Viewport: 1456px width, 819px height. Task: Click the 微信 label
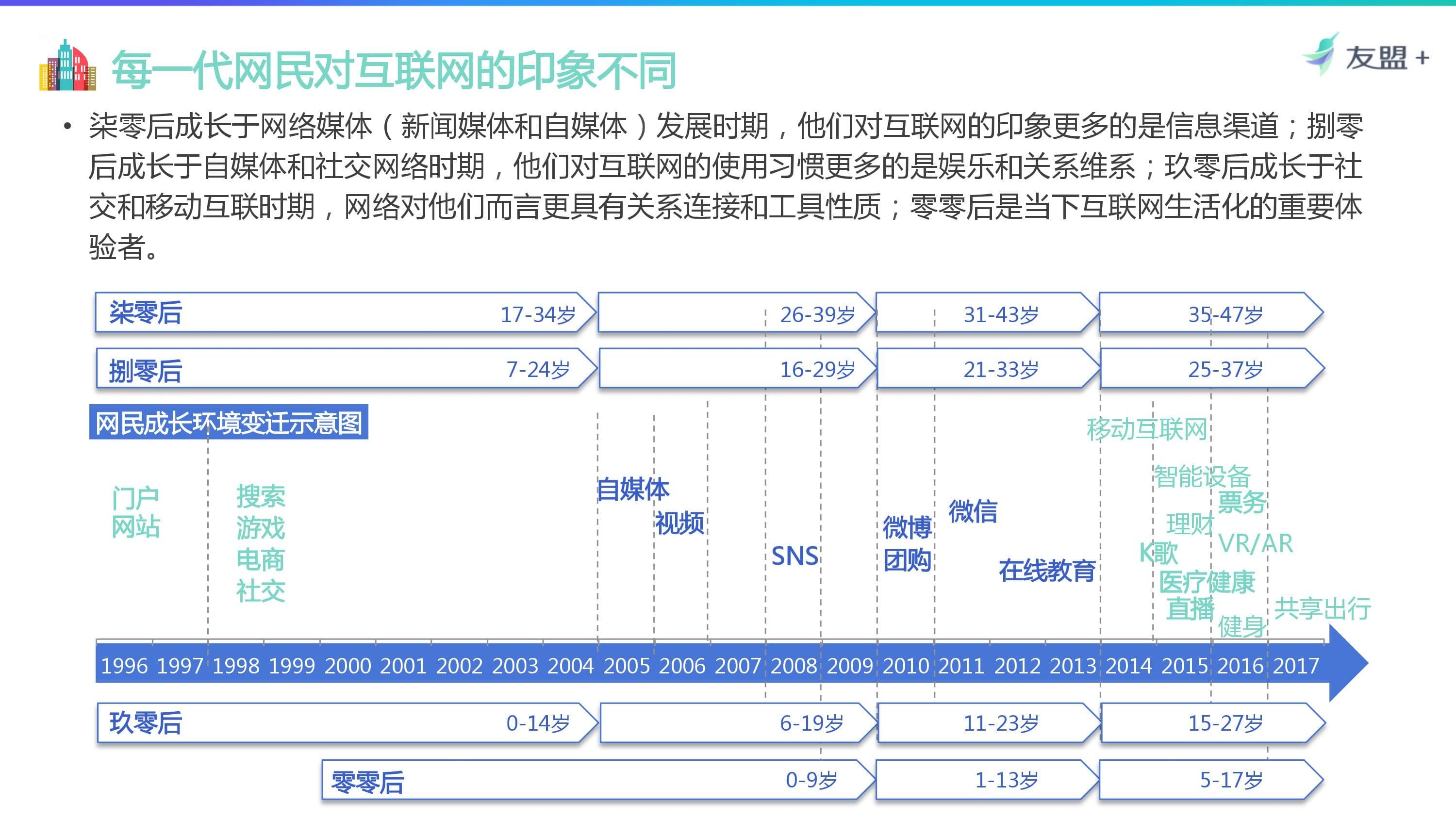coord(972,511)
